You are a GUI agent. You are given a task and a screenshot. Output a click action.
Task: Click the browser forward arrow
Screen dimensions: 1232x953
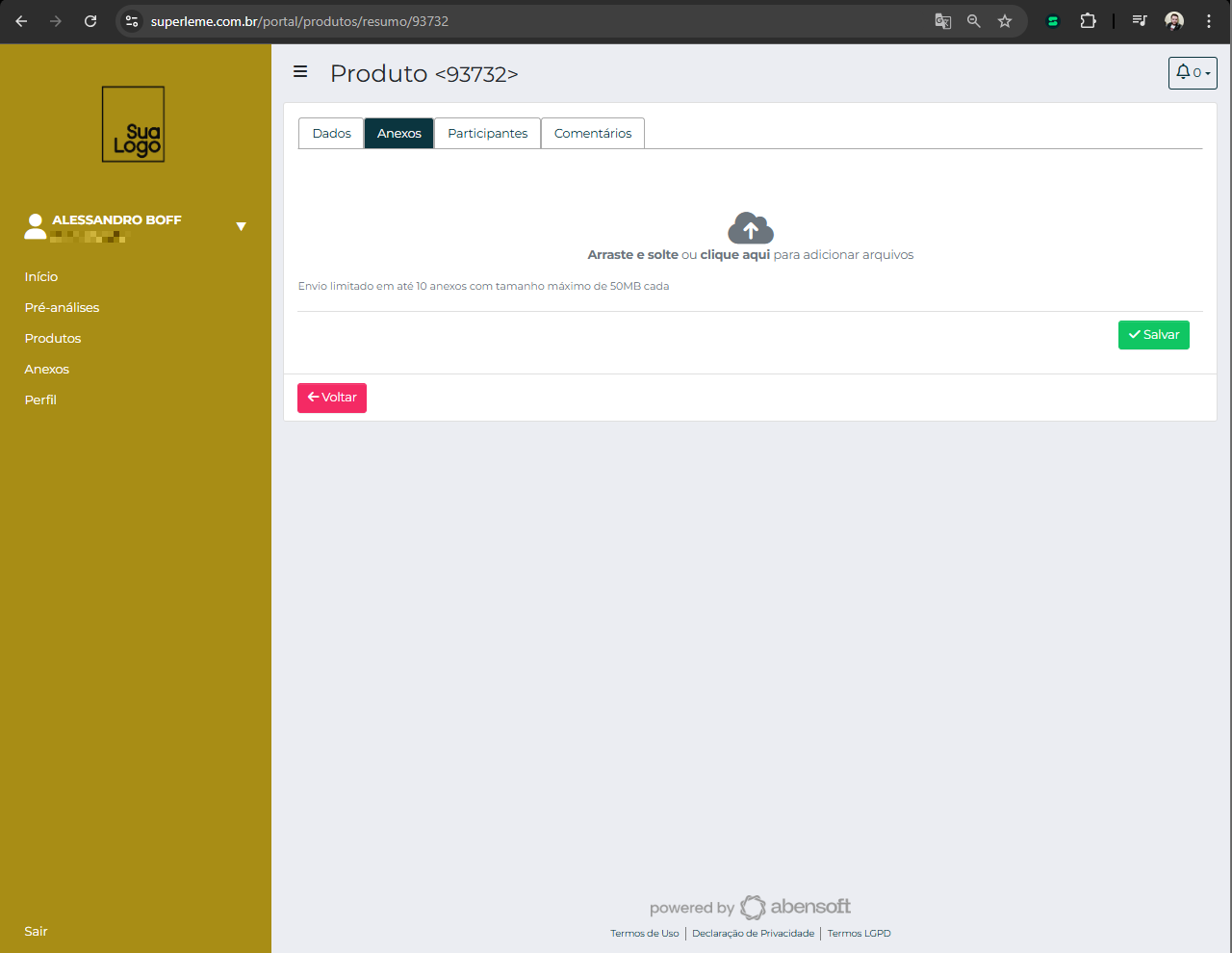56,21
